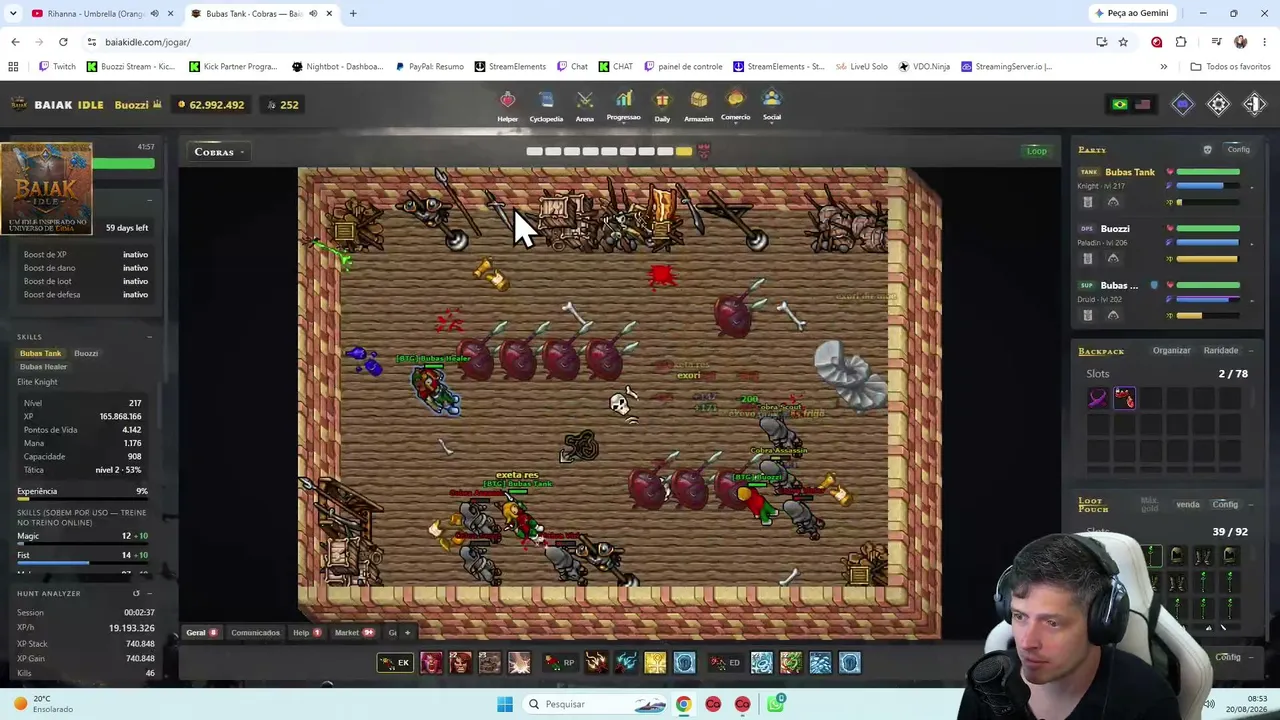This screenshot has width=1280, height=720.
Task: Show more bookmarks chevron
Action: click(x=1163, y=67)
